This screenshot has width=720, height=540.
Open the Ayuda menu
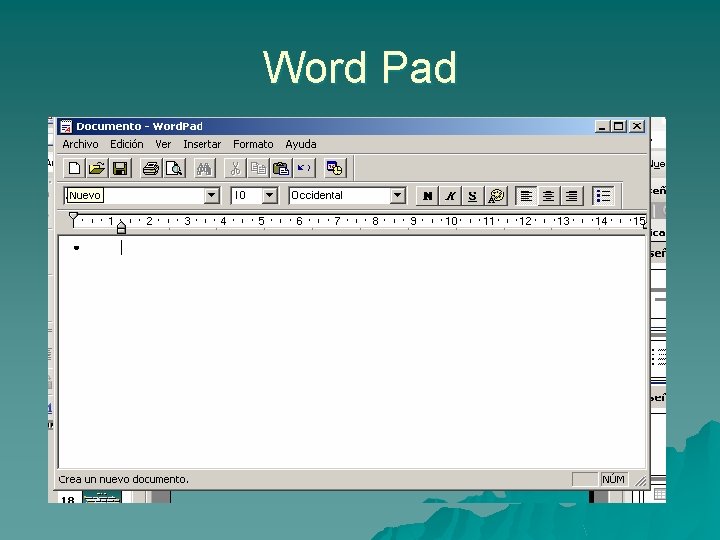pos(301,144)
